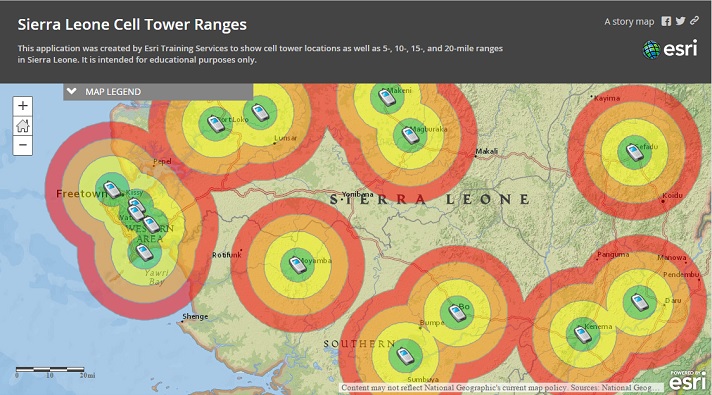Image resolution: width=712 pixels, height=395 pixels.
Task: Click the Shenge town label
Action: [x=195, y=316]
